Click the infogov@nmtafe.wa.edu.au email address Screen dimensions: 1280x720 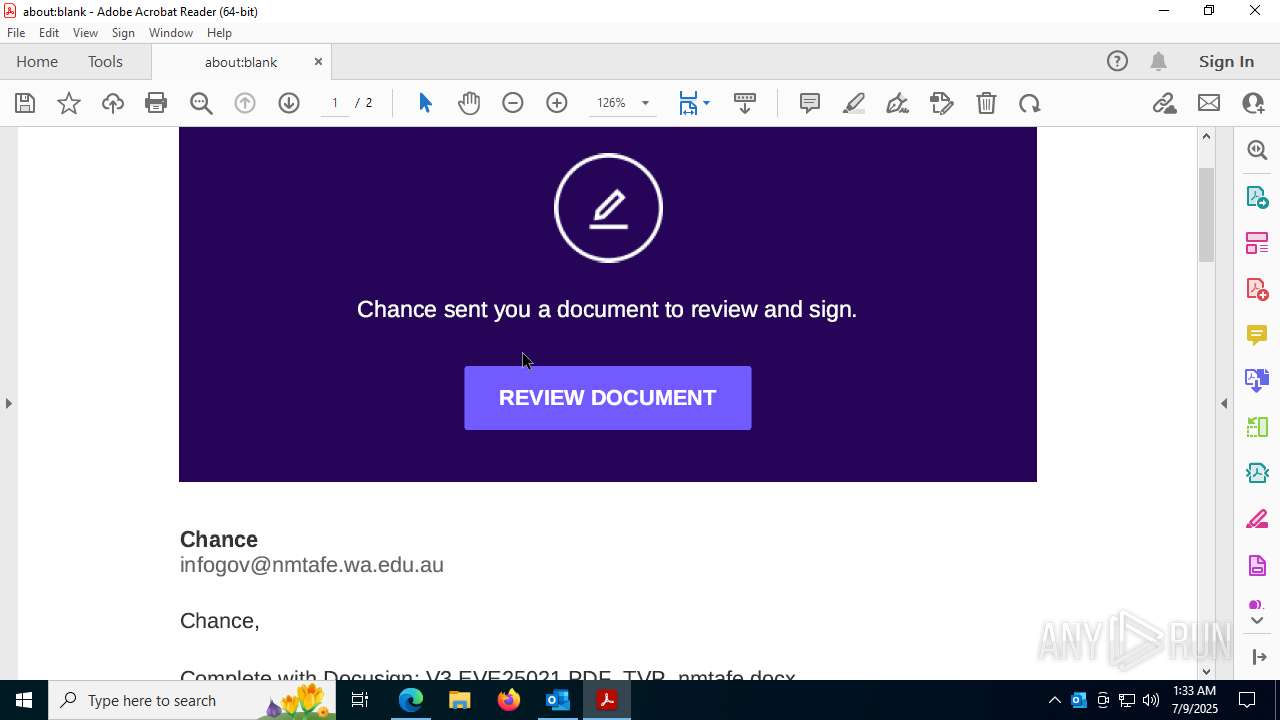(312, 565)
